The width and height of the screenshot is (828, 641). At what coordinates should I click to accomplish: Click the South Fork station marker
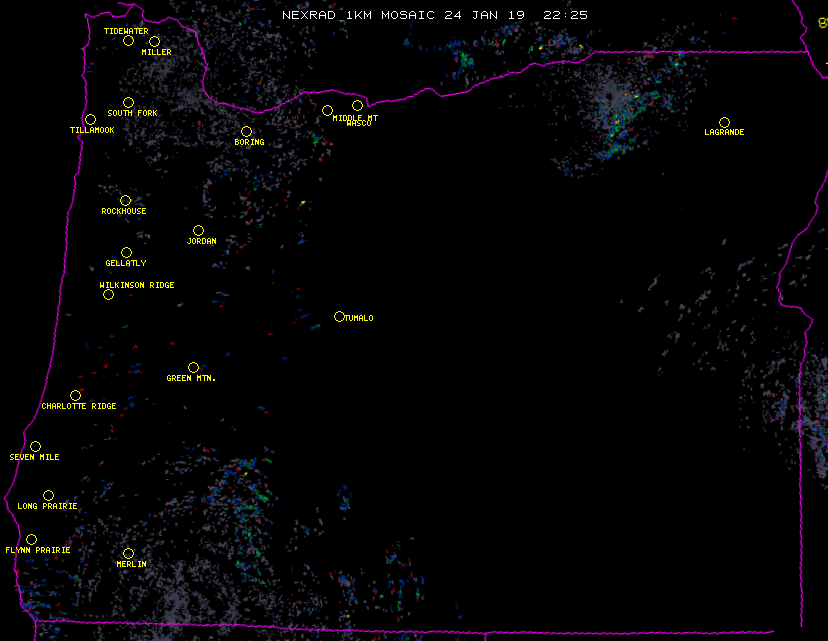128,102
